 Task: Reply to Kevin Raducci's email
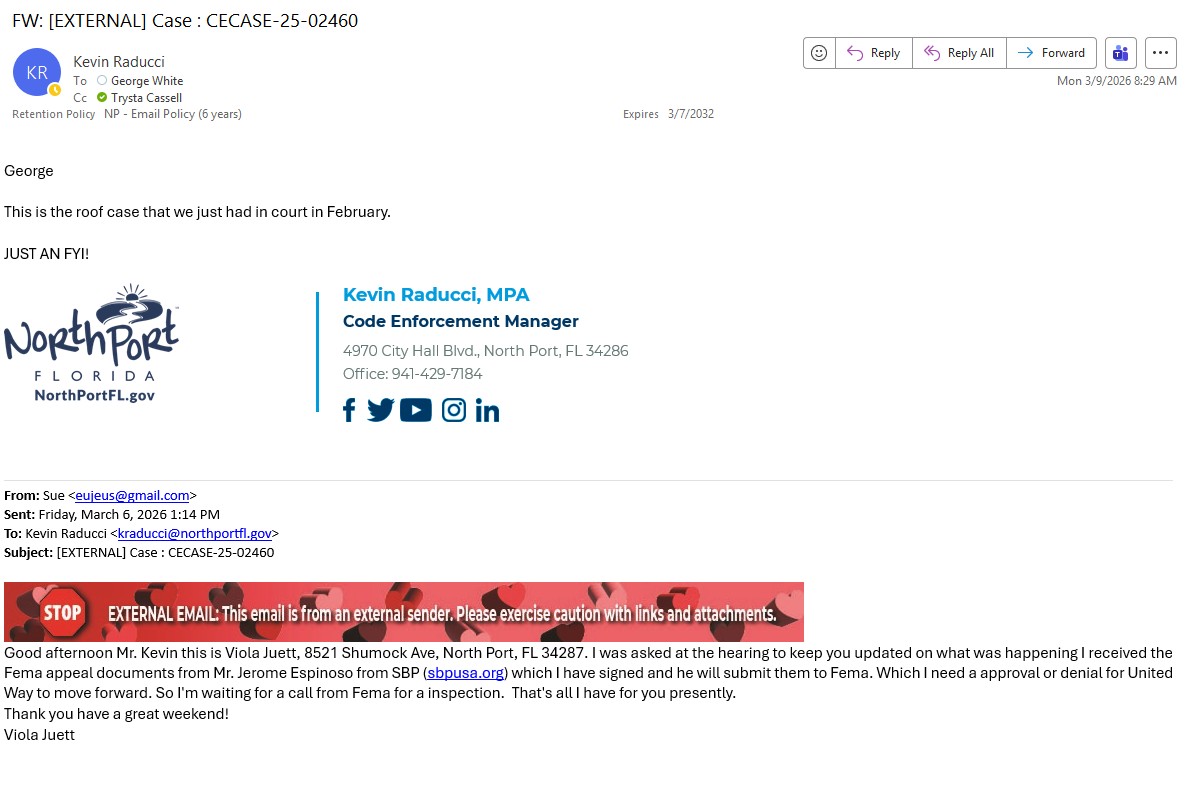pos(873,53)
